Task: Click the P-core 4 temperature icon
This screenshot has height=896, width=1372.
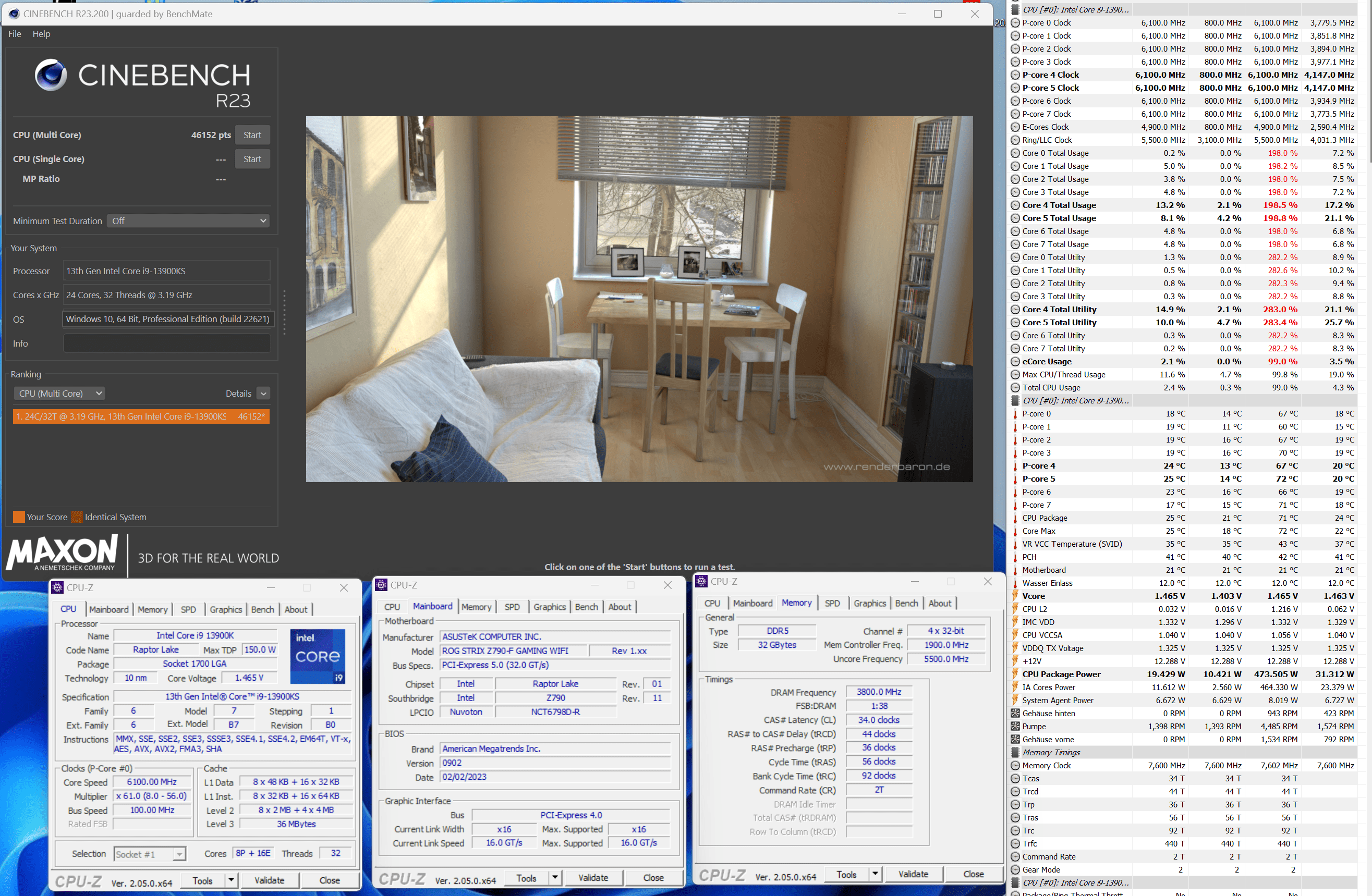Action: coord(1015,465)
